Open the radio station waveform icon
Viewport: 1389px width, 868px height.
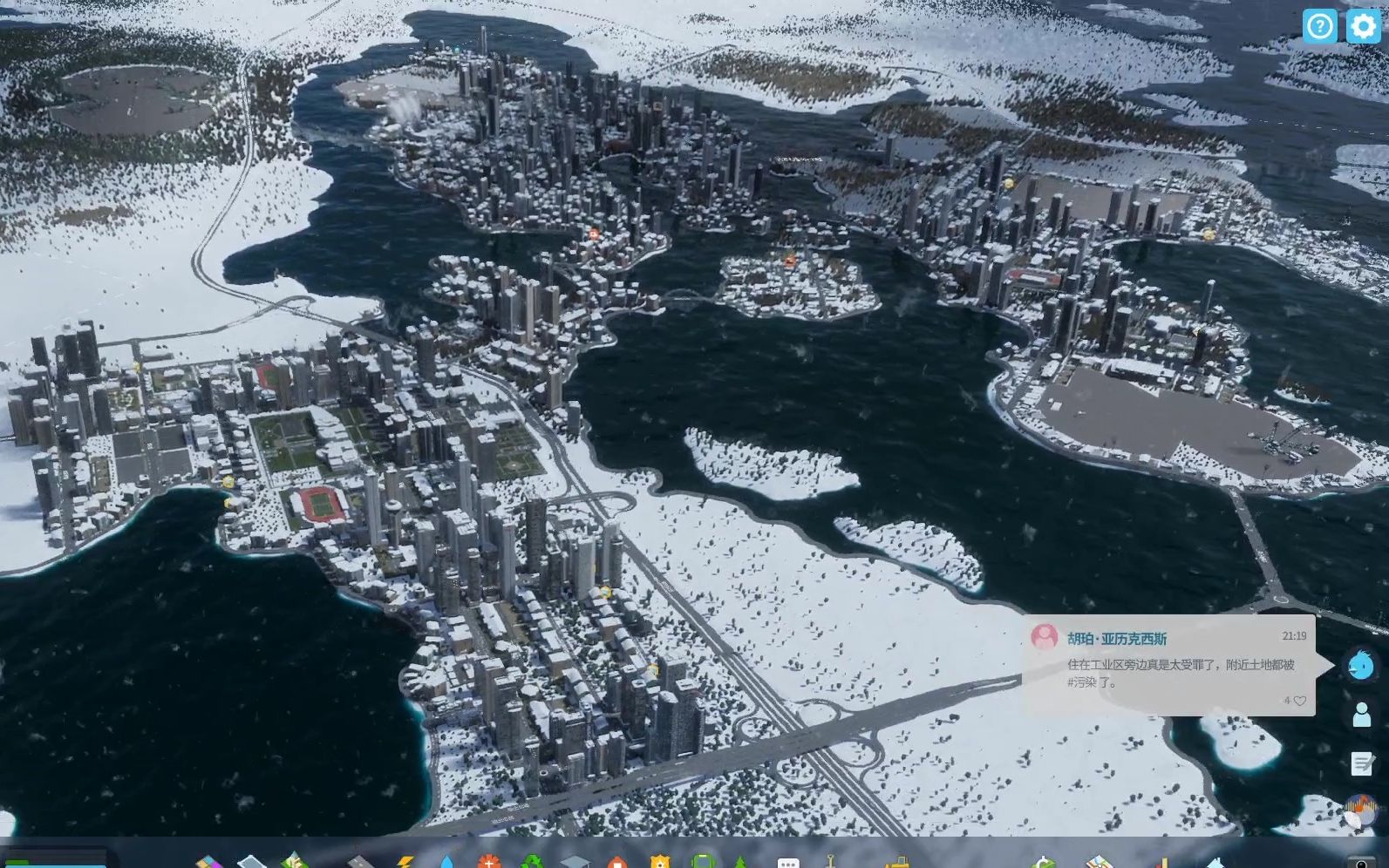1361,811
